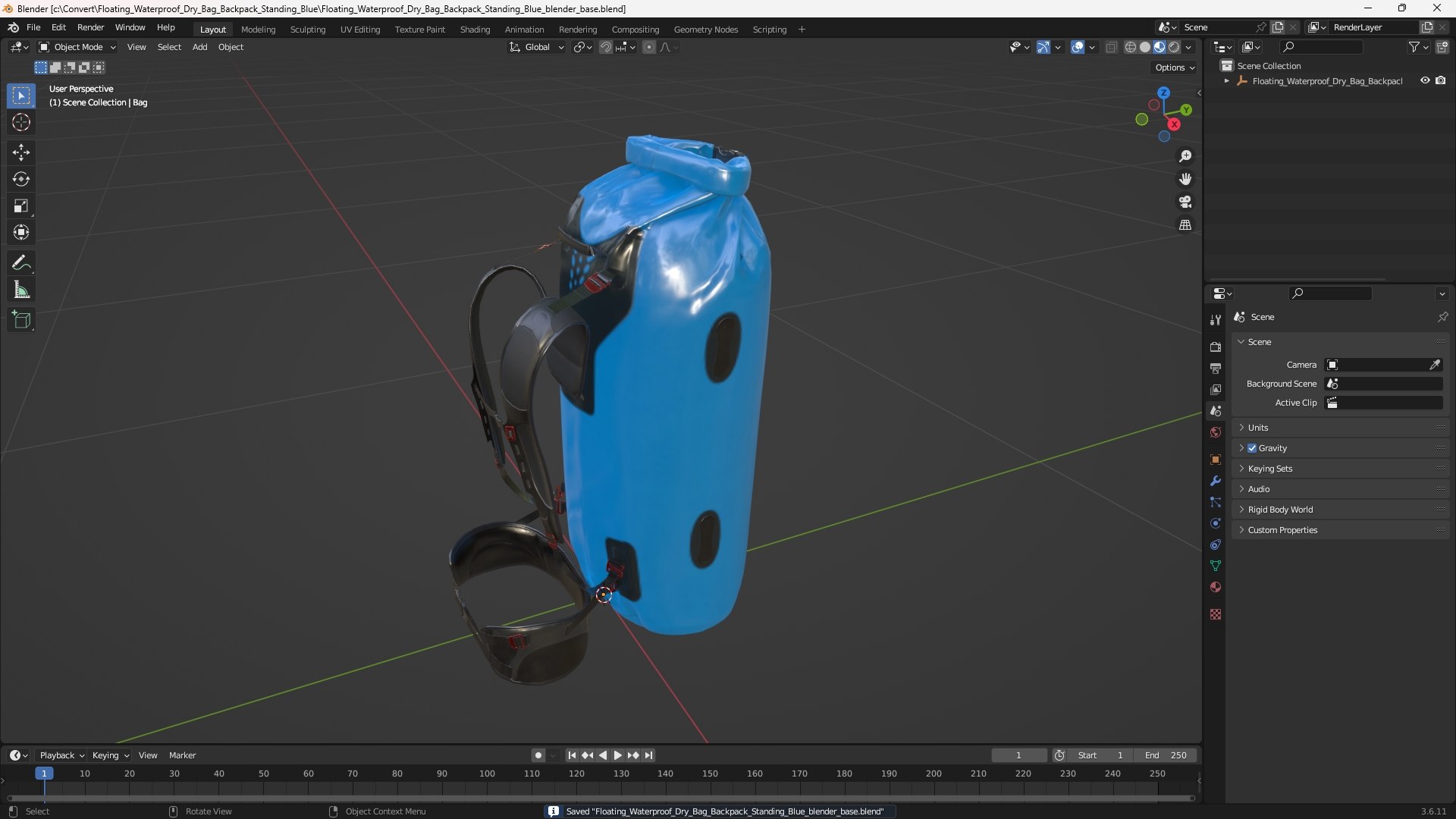Select the Annotate pencil tool
Image resolution: width=1456 pixels, height=819 pixels.
pyautogui.click(x=21, y=263)
